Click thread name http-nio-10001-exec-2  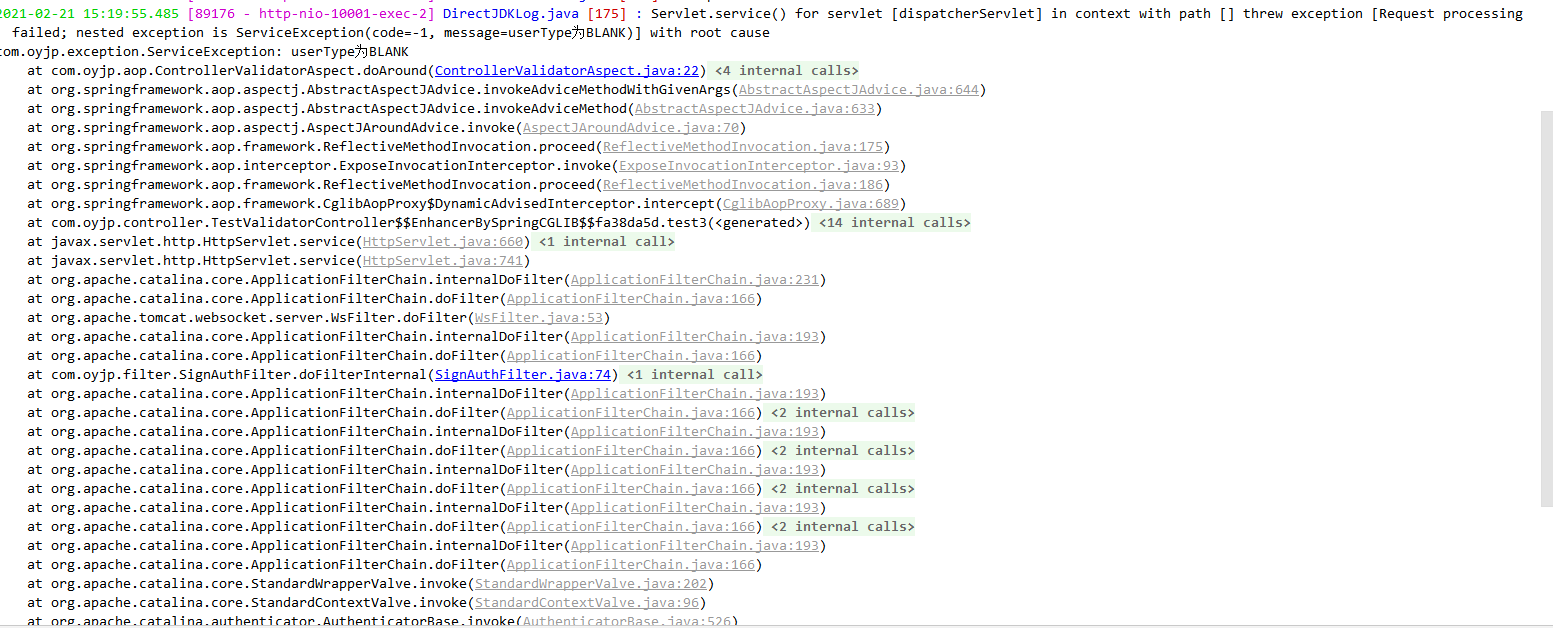[x=342, y=14]
